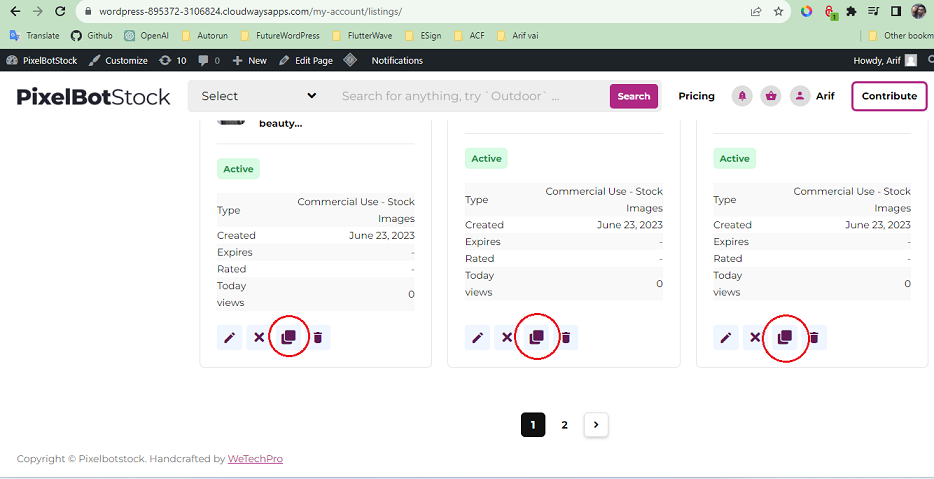934x479 pixels.
Task: Open the Translate bookmark
Action: [35, 36]
